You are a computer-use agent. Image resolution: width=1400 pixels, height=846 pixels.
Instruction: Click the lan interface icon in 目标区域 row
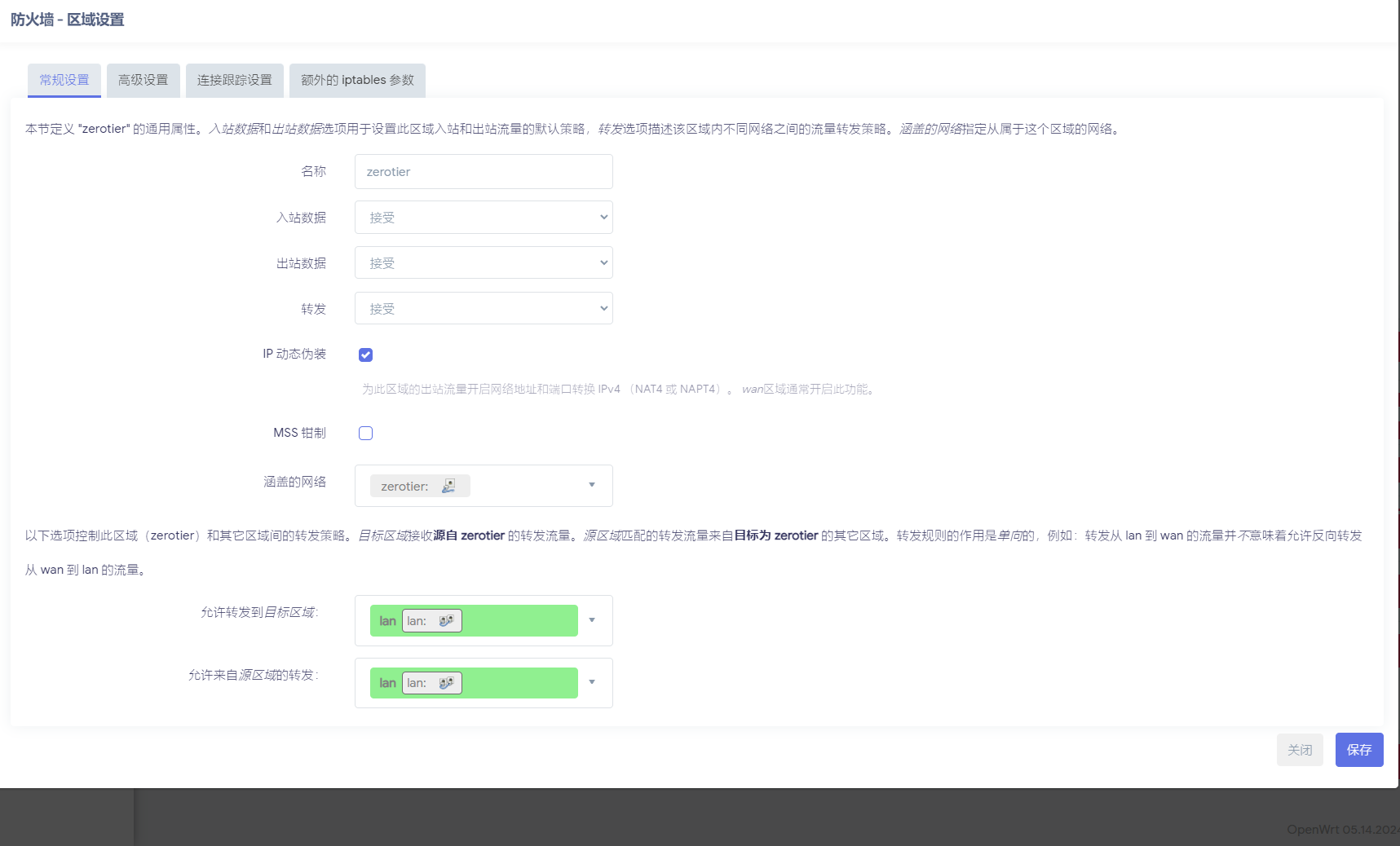point(446,620)
